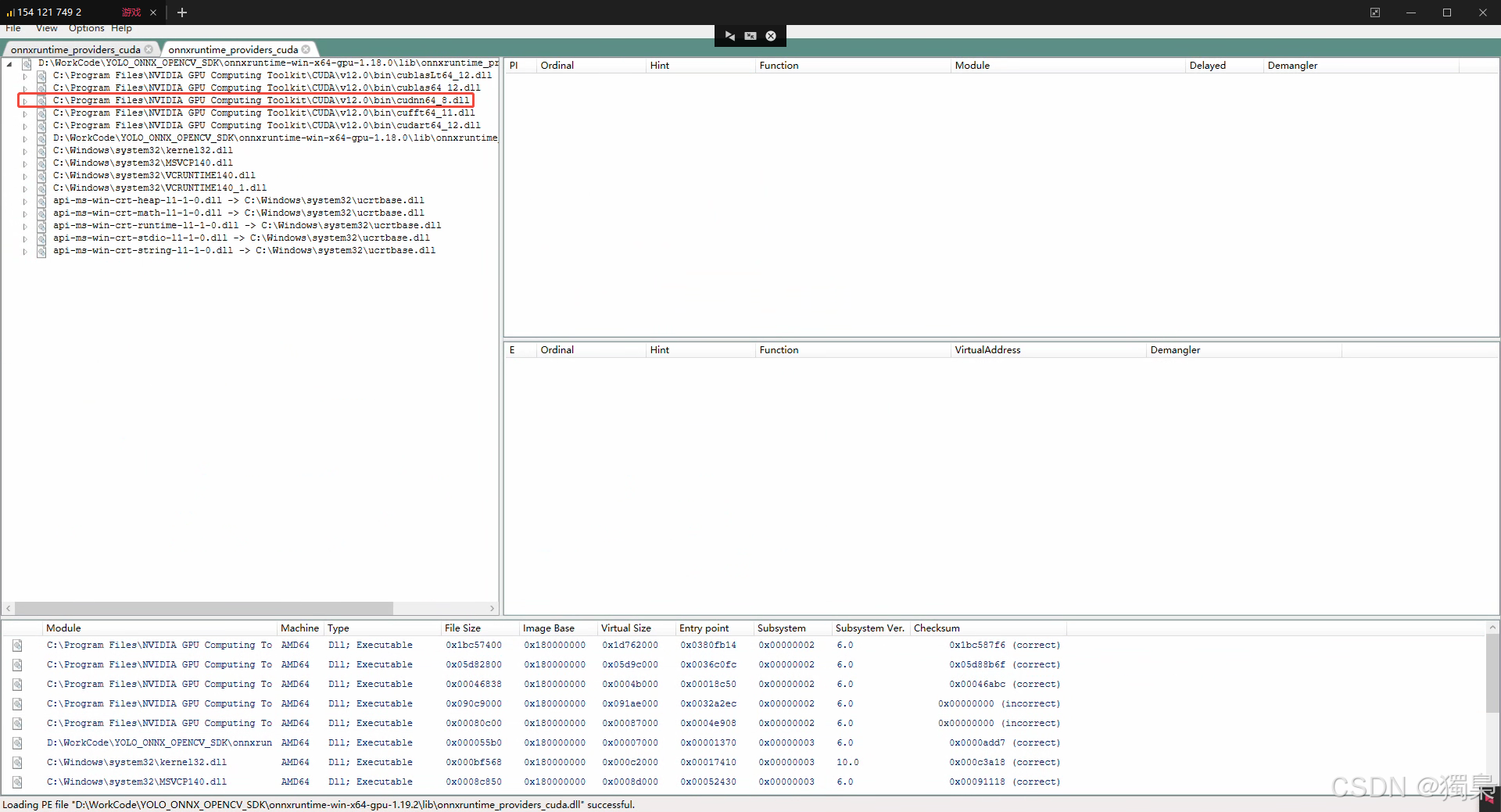
Task: Click icon of module row with file size 0x00046838
Action: pos(17,685)
